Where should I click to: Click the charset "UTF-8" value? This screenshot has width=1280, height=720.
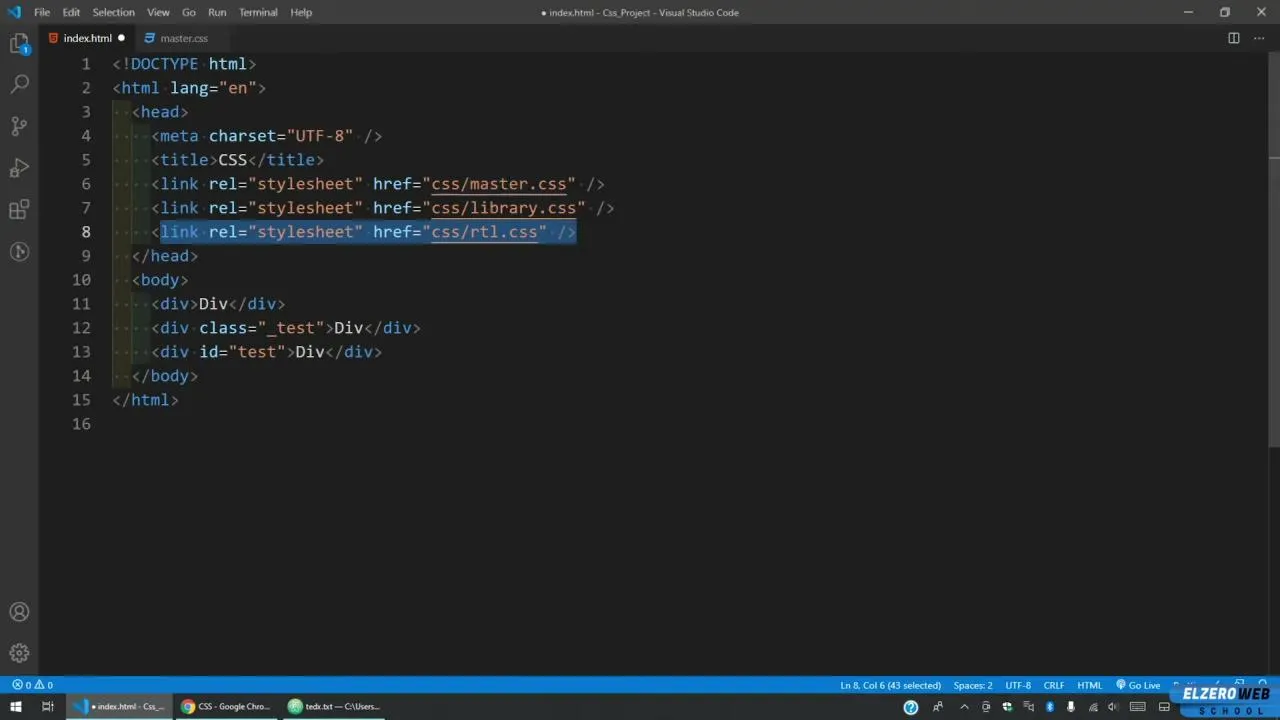320,136
